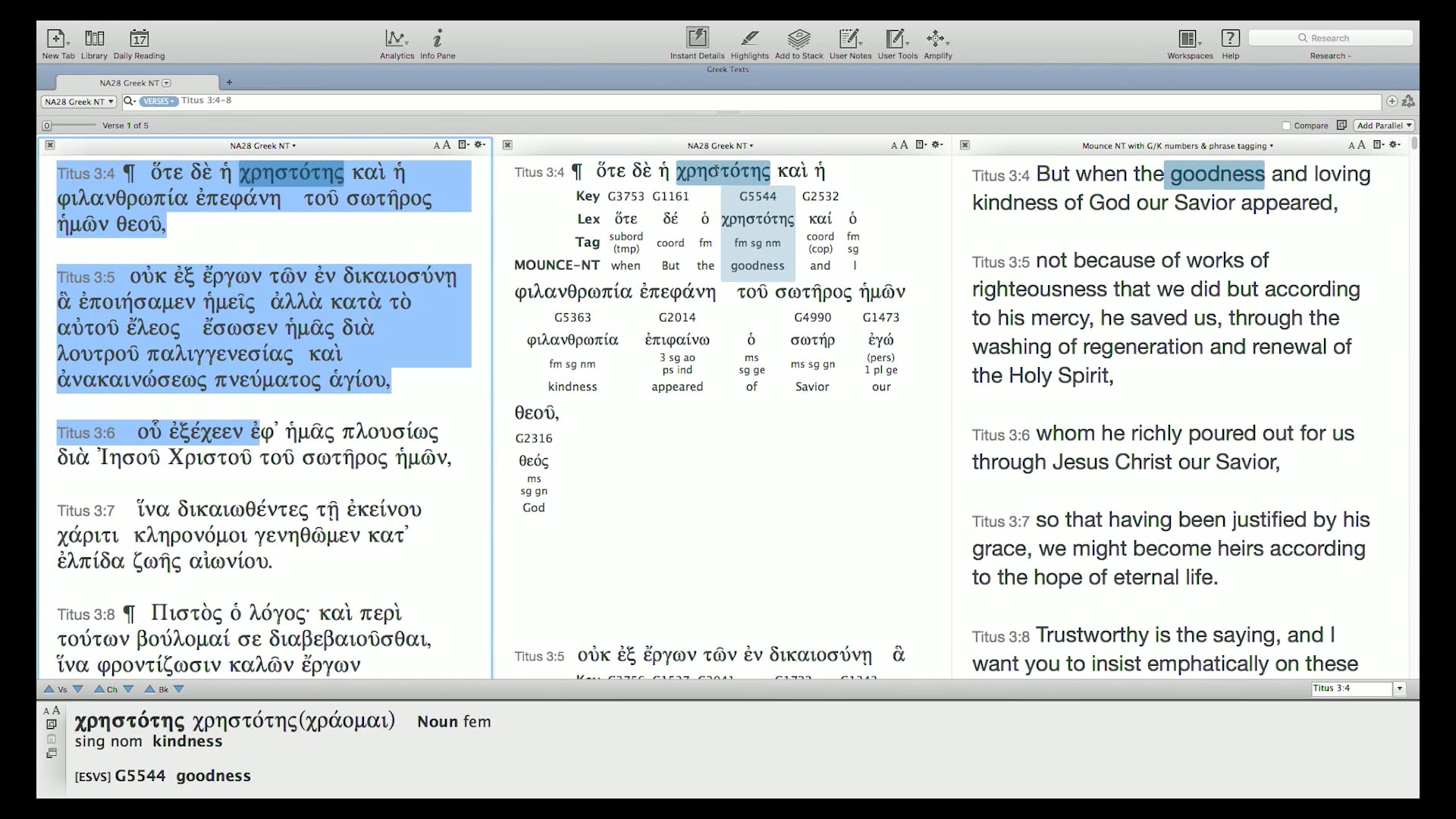
Task: Expand the Add Parallel dropdown
Action: pos(1385,126)
